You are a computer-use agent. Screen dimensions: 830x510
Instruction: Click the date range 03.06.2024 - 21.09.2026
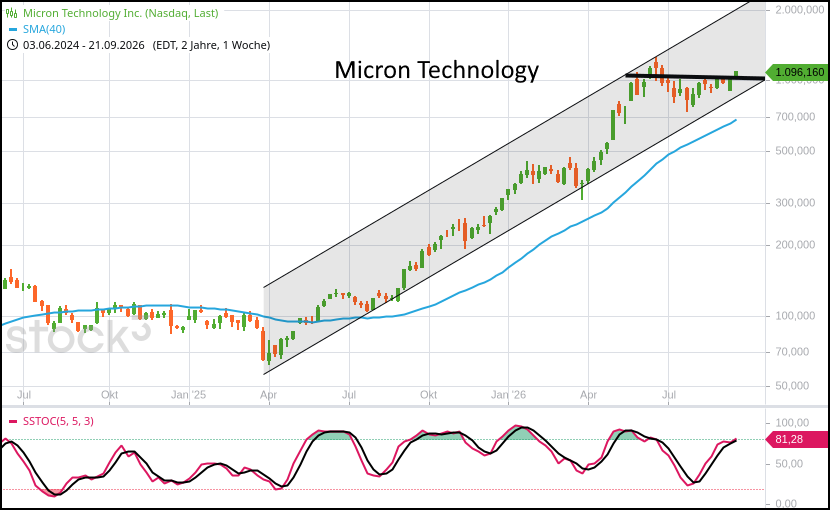[x=84, y=45]
